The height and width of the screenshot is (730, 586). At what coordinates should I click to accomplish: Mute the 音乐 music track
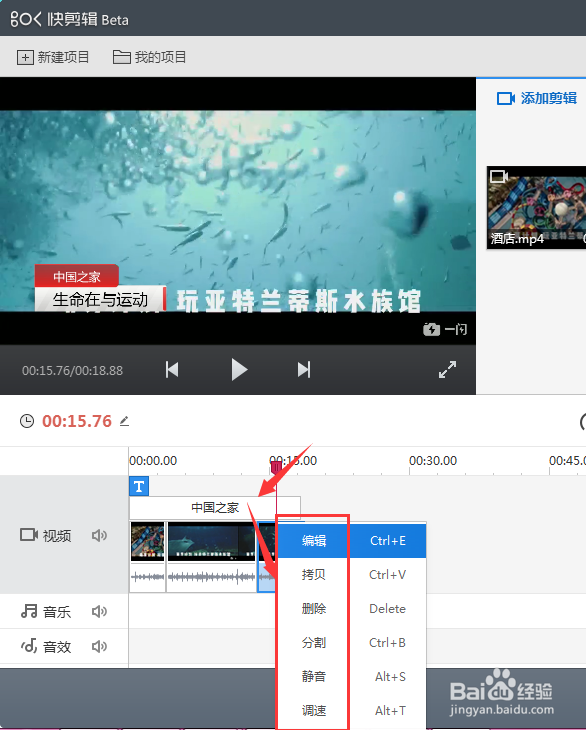[99, 611]
